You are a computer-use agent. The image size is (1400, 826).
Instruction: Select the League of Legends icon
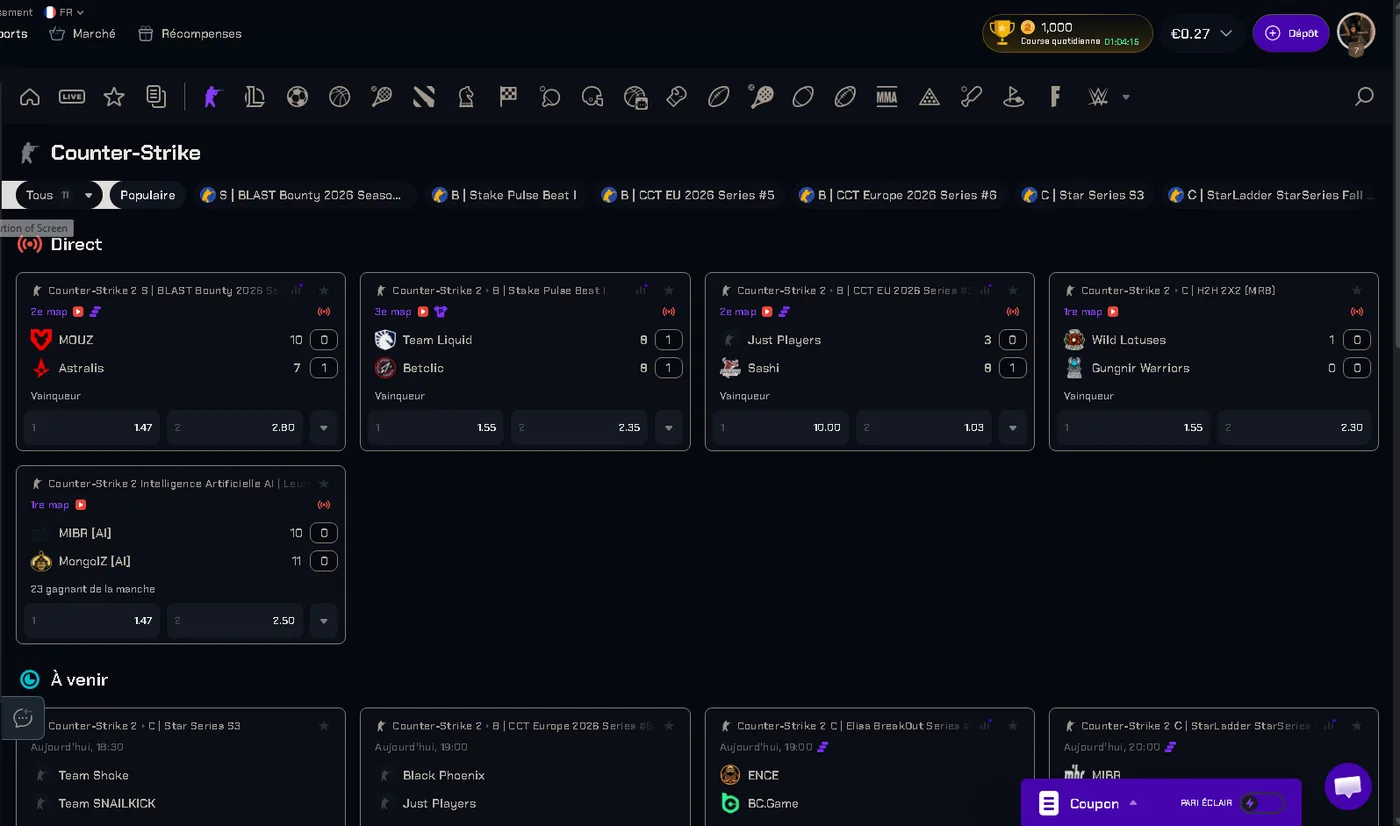(x=255, y=97)
